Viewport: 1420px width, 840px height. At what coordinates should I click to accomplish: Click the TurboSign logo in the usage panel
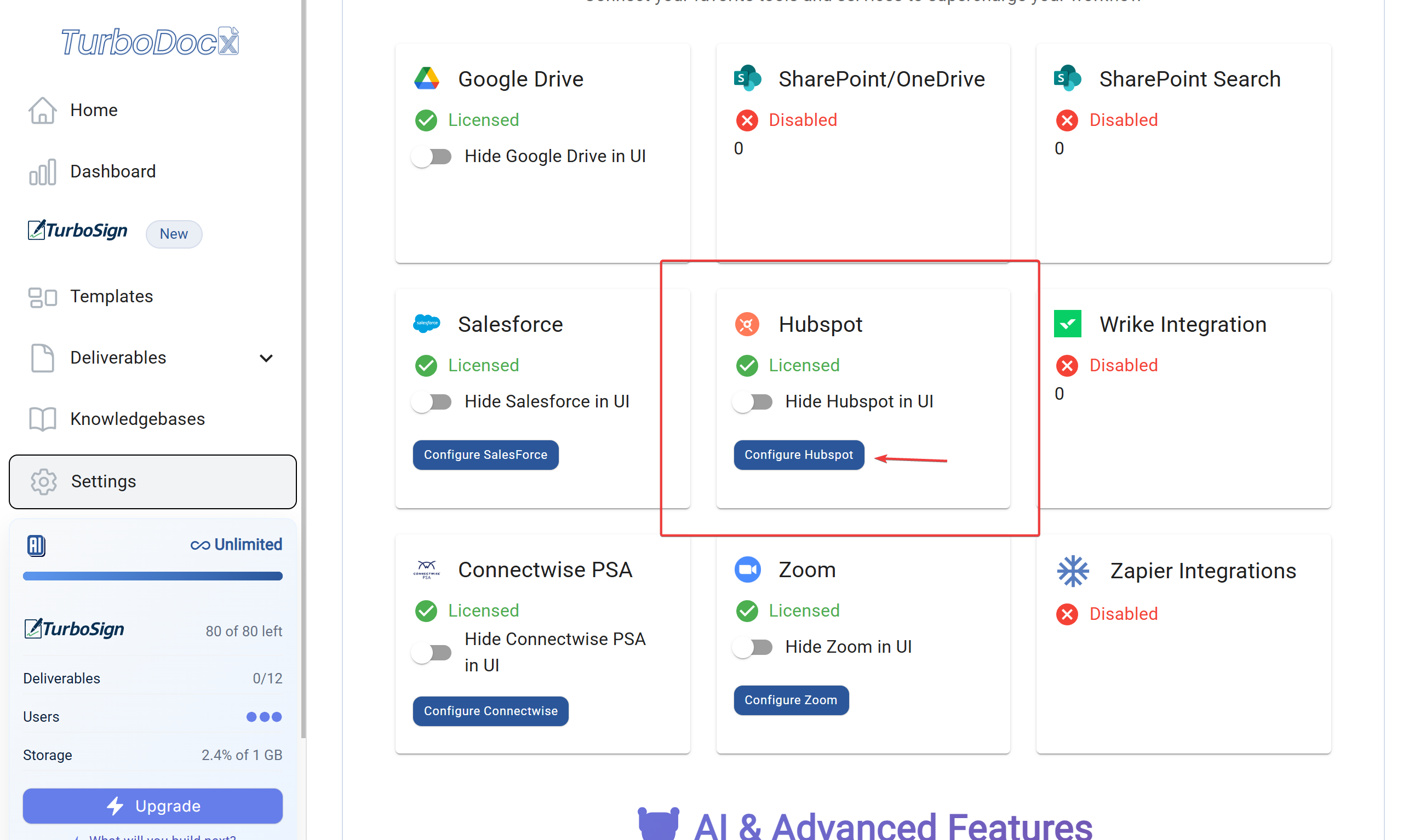click(74, 629)
